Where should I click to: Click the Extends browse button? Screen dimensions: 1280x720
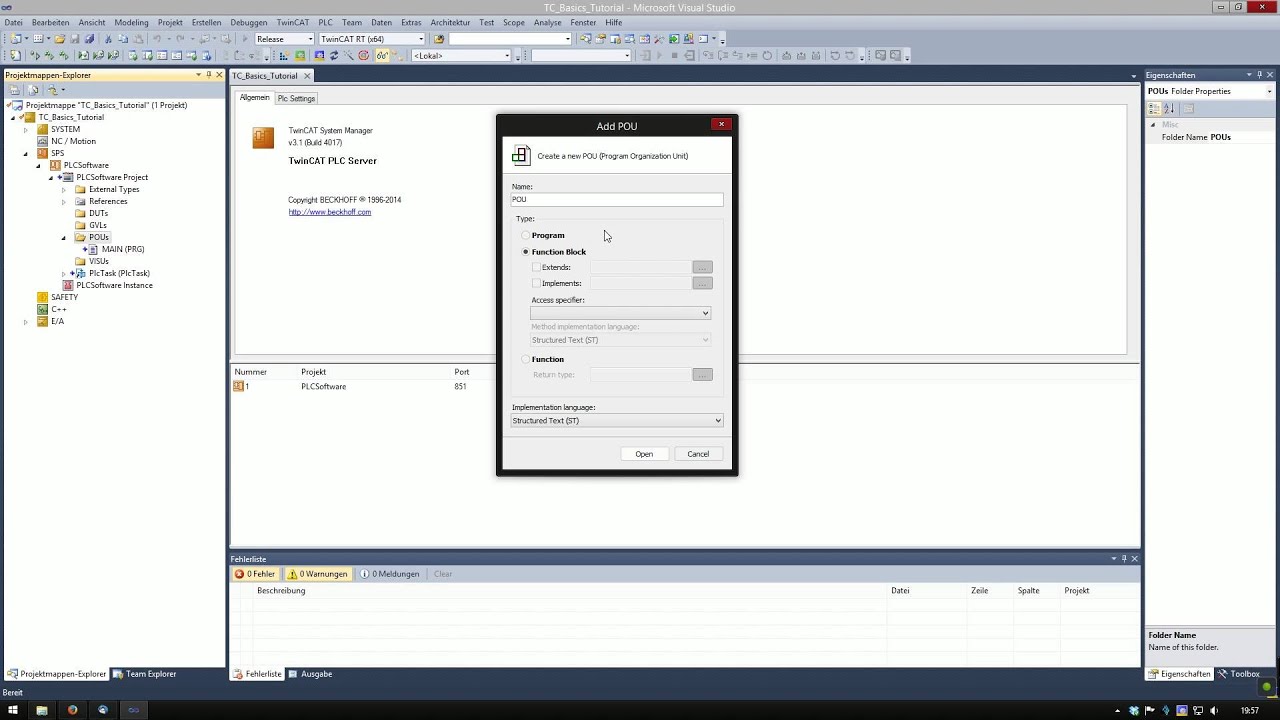[x=702, y=267]
